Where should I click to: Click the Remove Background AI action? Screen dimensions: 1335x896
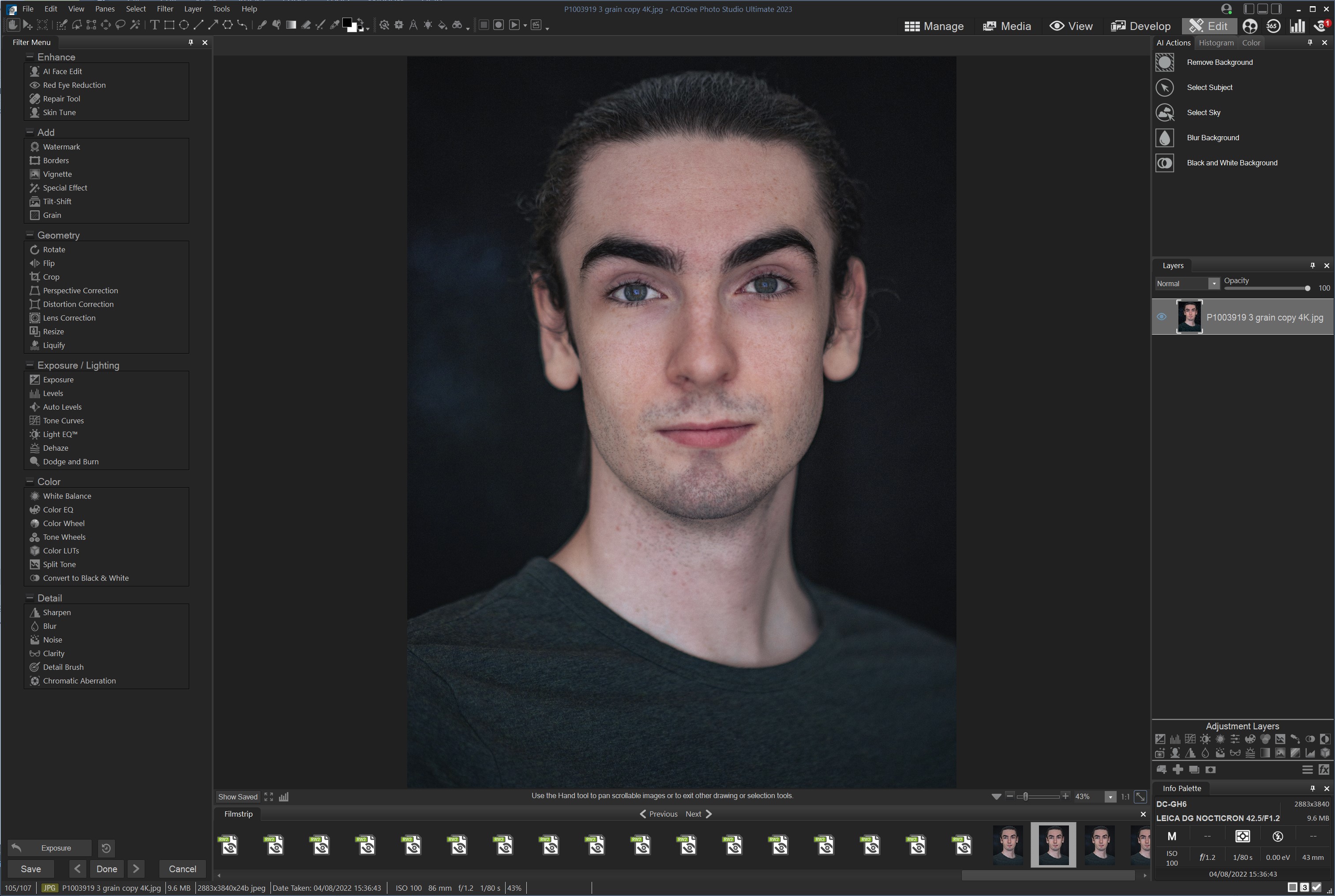(1219, 62)
